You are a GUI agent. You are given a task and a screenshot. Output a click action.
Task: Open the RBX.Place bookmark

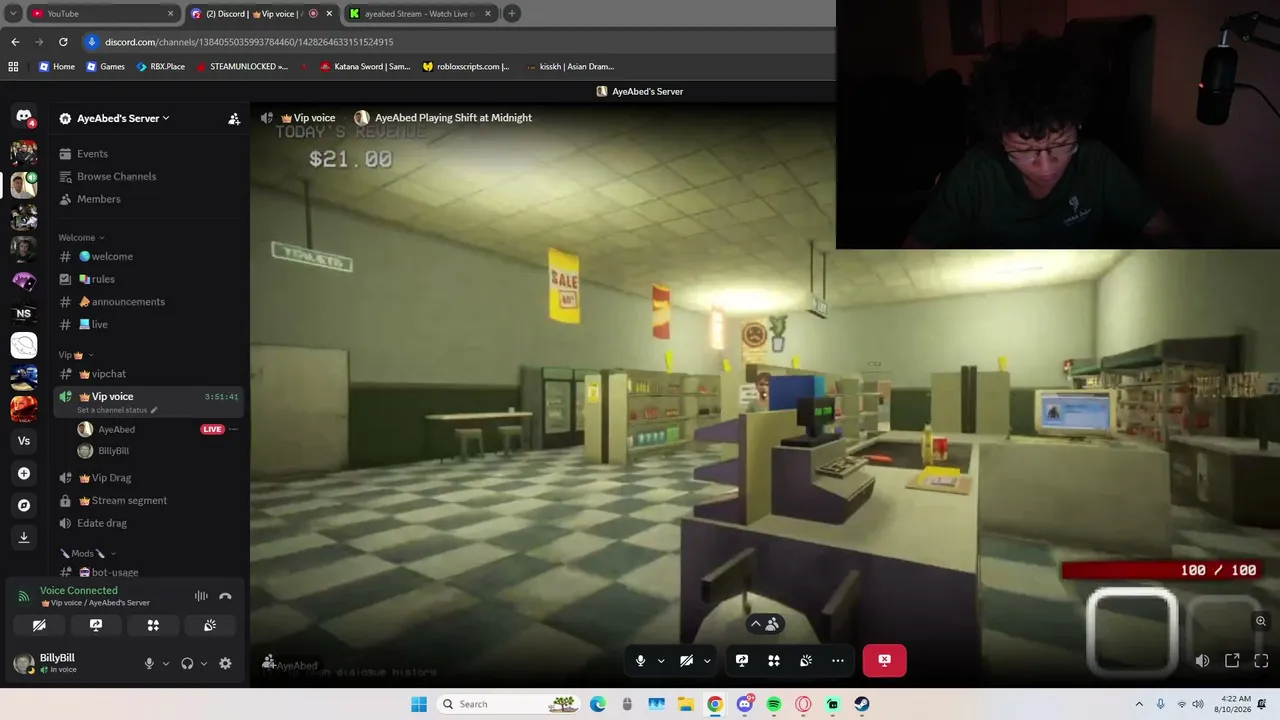tap(160, 67)
